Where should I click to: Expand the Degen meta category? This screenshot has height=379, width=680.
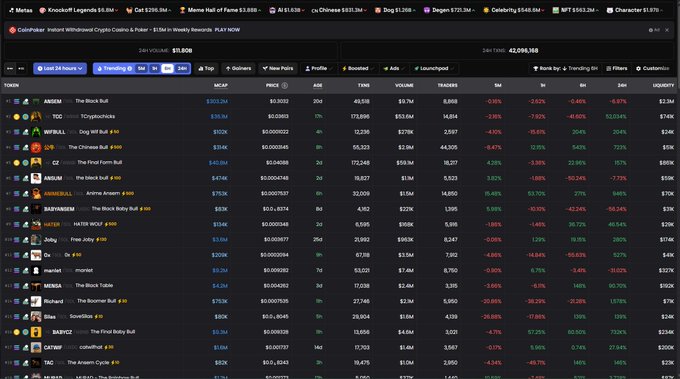click(449, 10)
